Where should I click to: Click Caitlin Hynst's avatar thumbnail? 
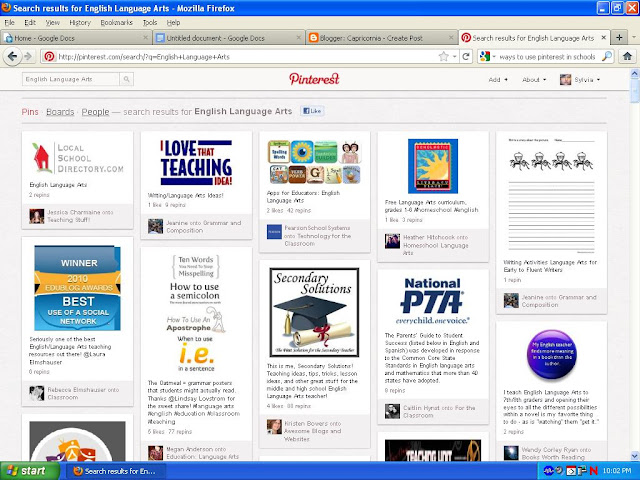click(x=392, y=411)
